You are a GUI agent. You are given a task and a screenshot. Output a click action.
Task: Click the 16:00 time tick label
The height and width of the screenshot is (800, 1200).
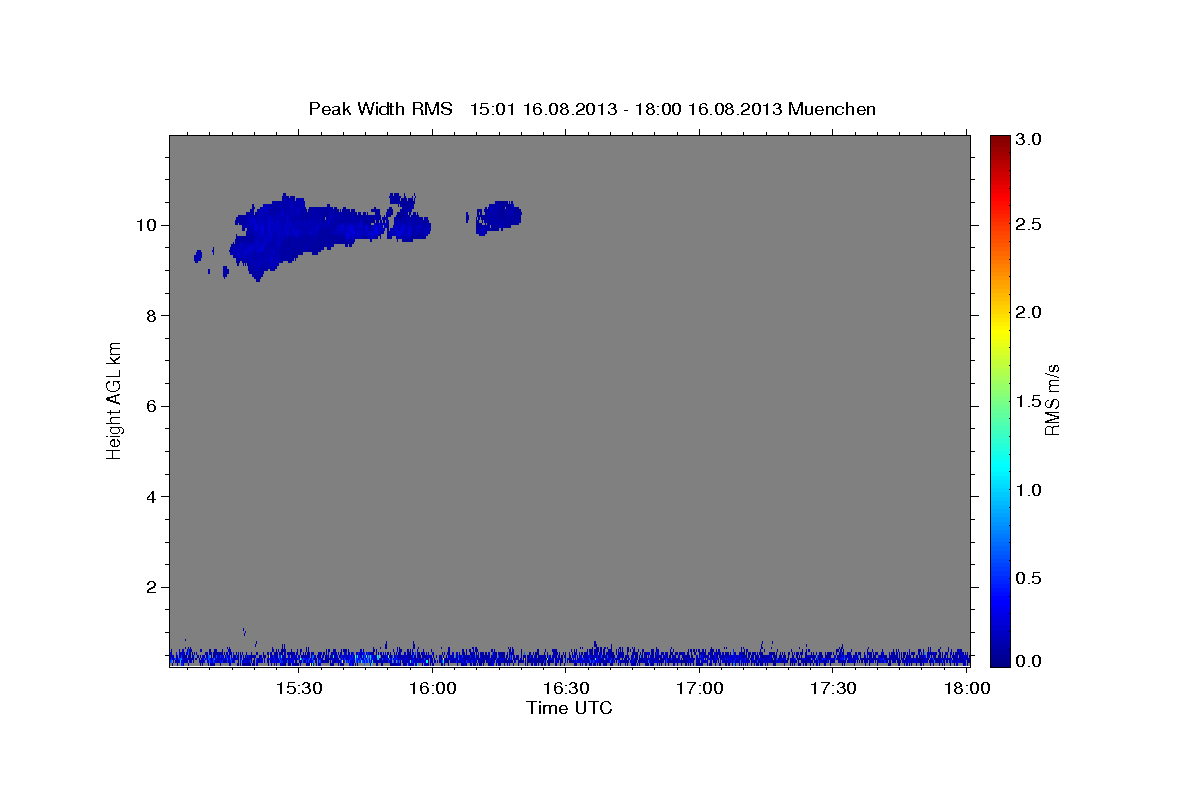433,688
